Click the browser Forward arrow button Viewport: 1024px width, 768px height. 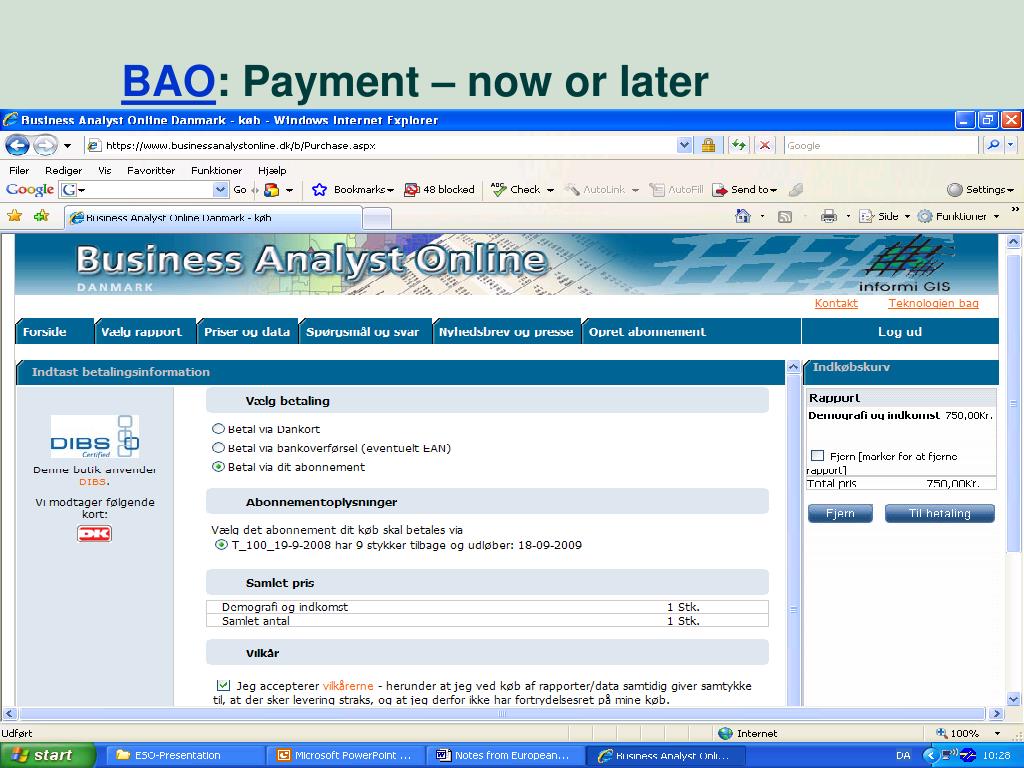pos(45,145)
